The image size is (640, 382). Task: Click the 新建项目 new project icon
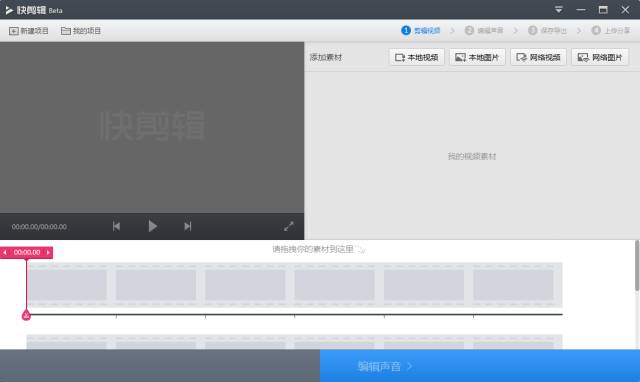14,31
